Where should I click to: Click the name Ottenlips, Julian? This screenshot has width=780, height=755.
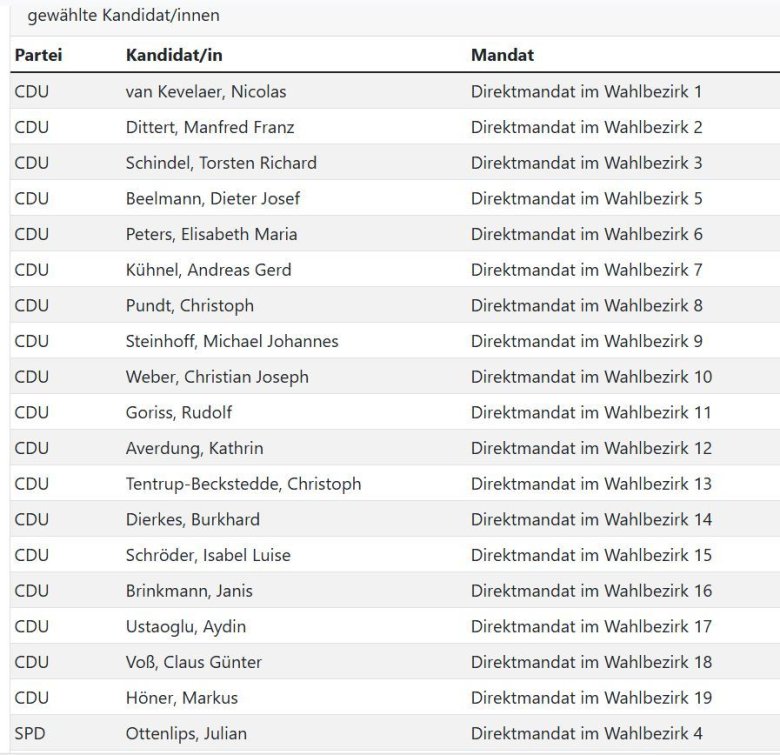(186, 733)
